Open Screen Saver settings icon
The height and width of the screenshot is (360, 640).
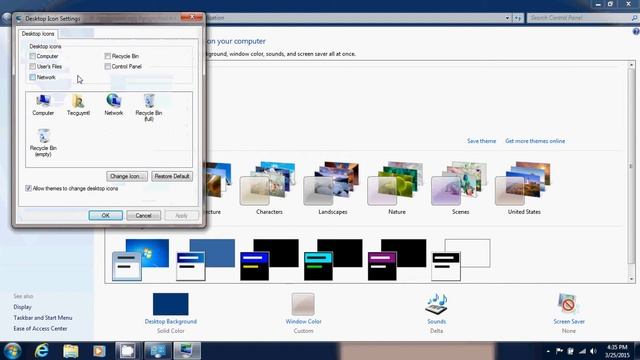[x=569, y=304]
